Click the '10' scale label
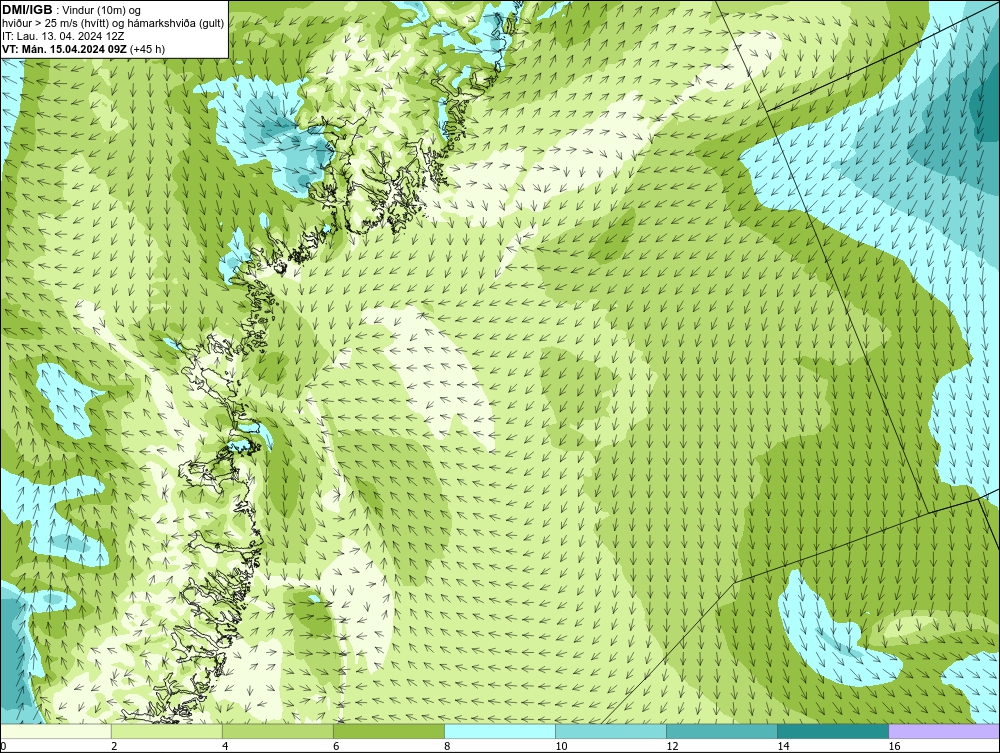Viewport: 1000px width, 753px height. pos(561,746)
